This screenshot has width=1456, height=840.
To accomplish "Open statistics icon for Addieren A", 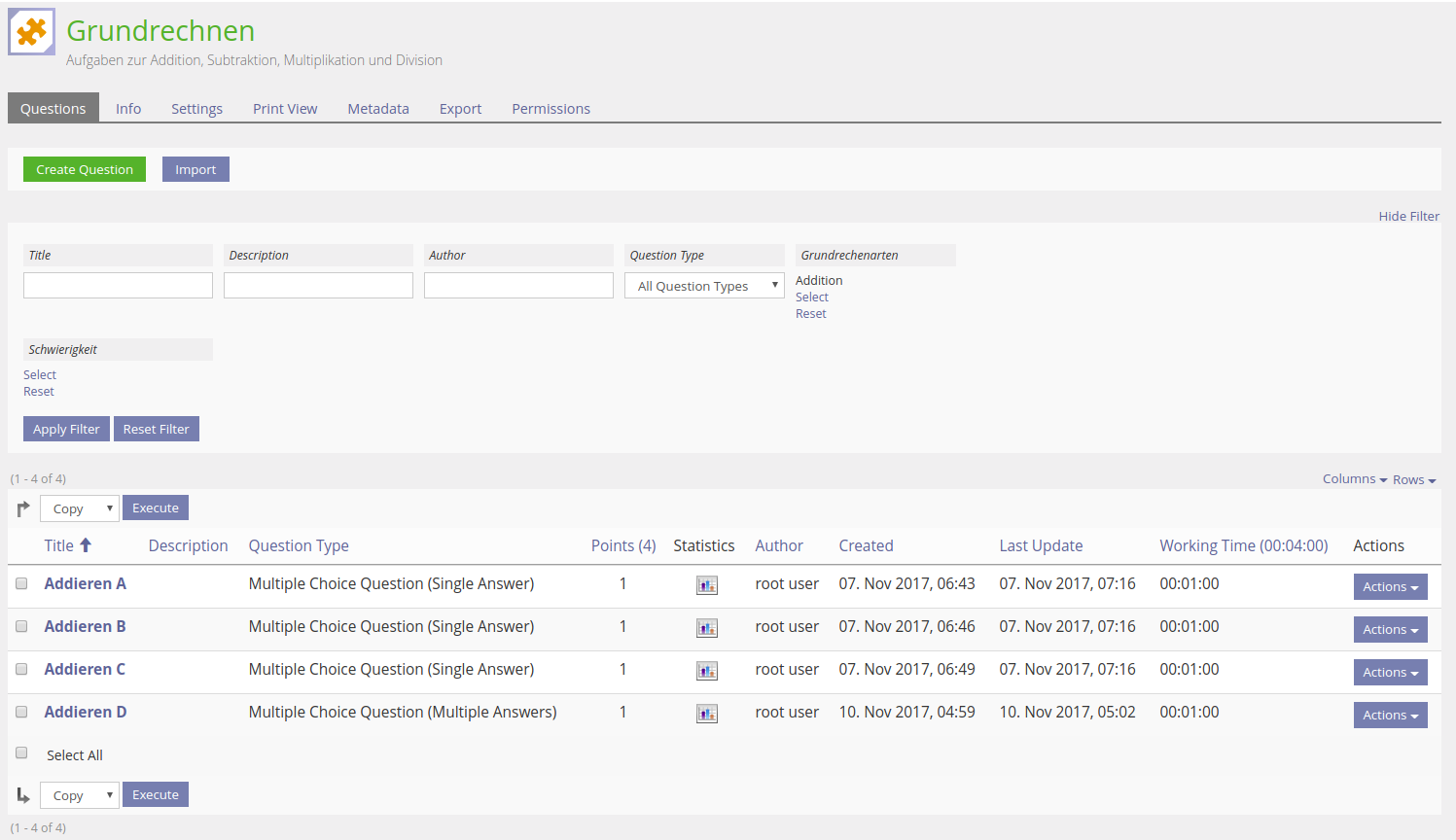I will point(706,585).
